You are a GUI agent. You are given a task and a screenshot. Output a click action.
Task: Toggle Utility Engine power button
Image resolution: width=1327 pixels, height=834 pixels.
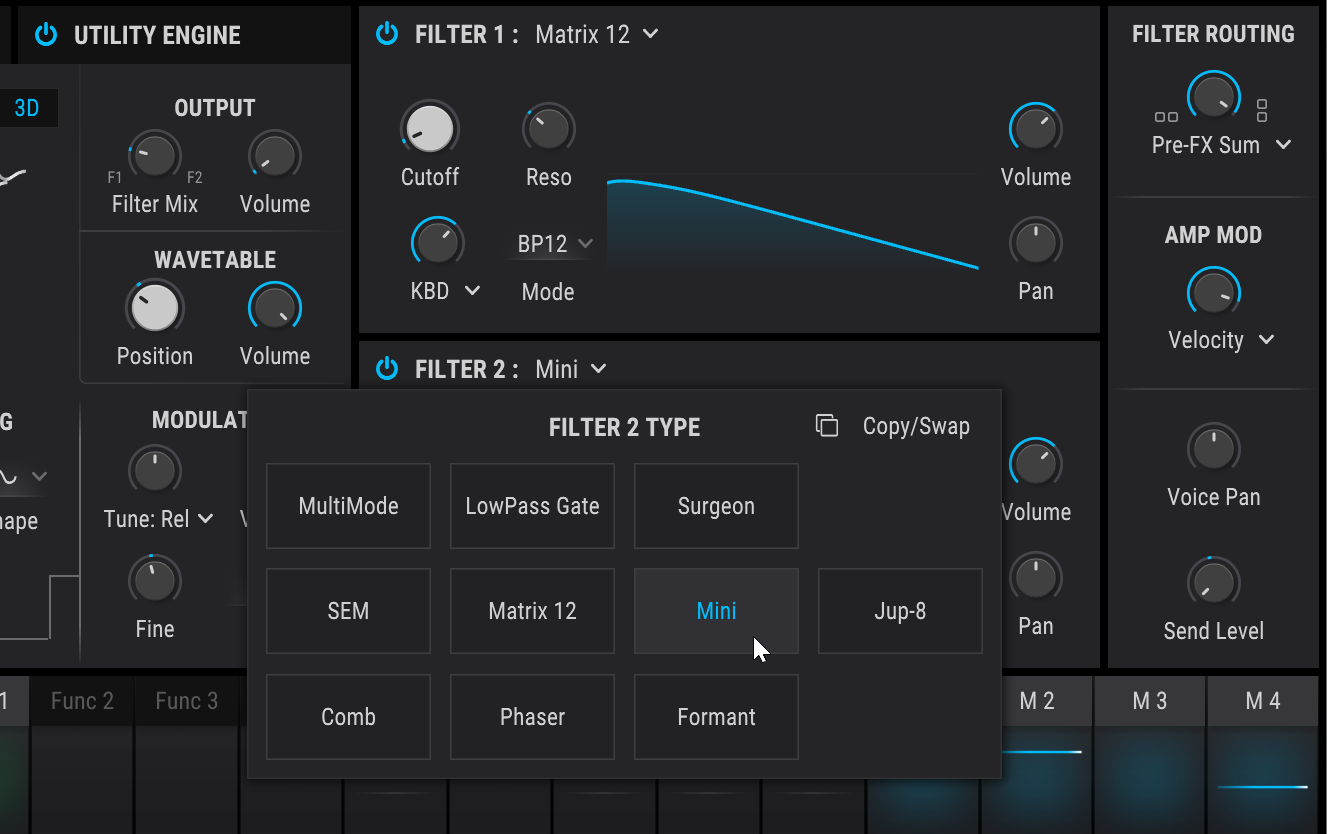pos(46,35)
